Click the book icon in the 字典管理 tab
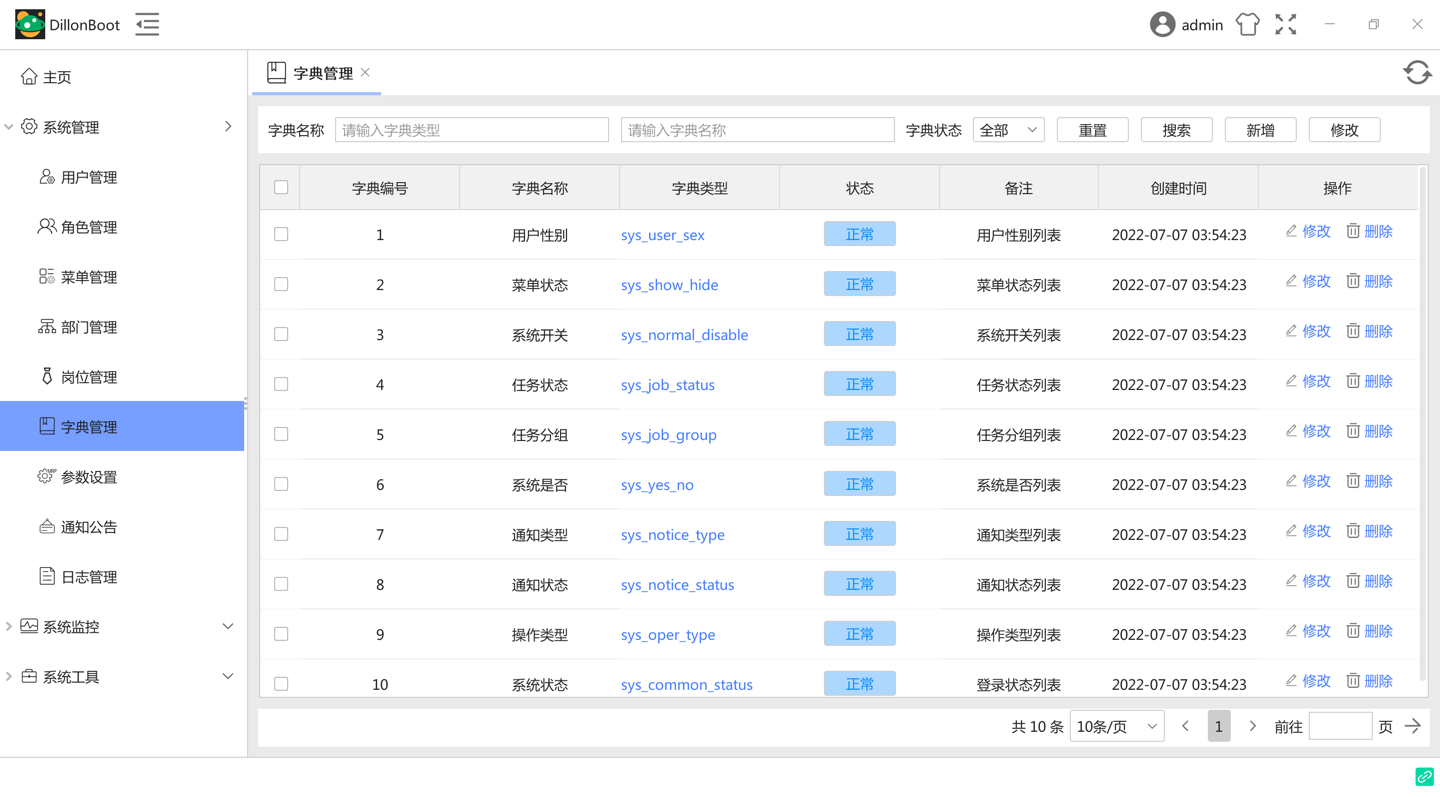The image size is (1440, 797). [276, 72]
